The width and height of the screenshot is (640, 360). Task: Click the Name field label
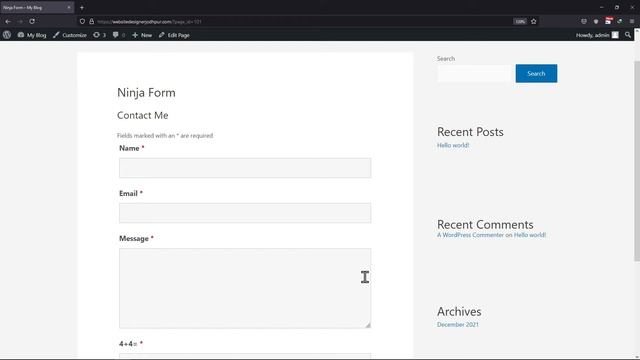click(x=129, y=148)
